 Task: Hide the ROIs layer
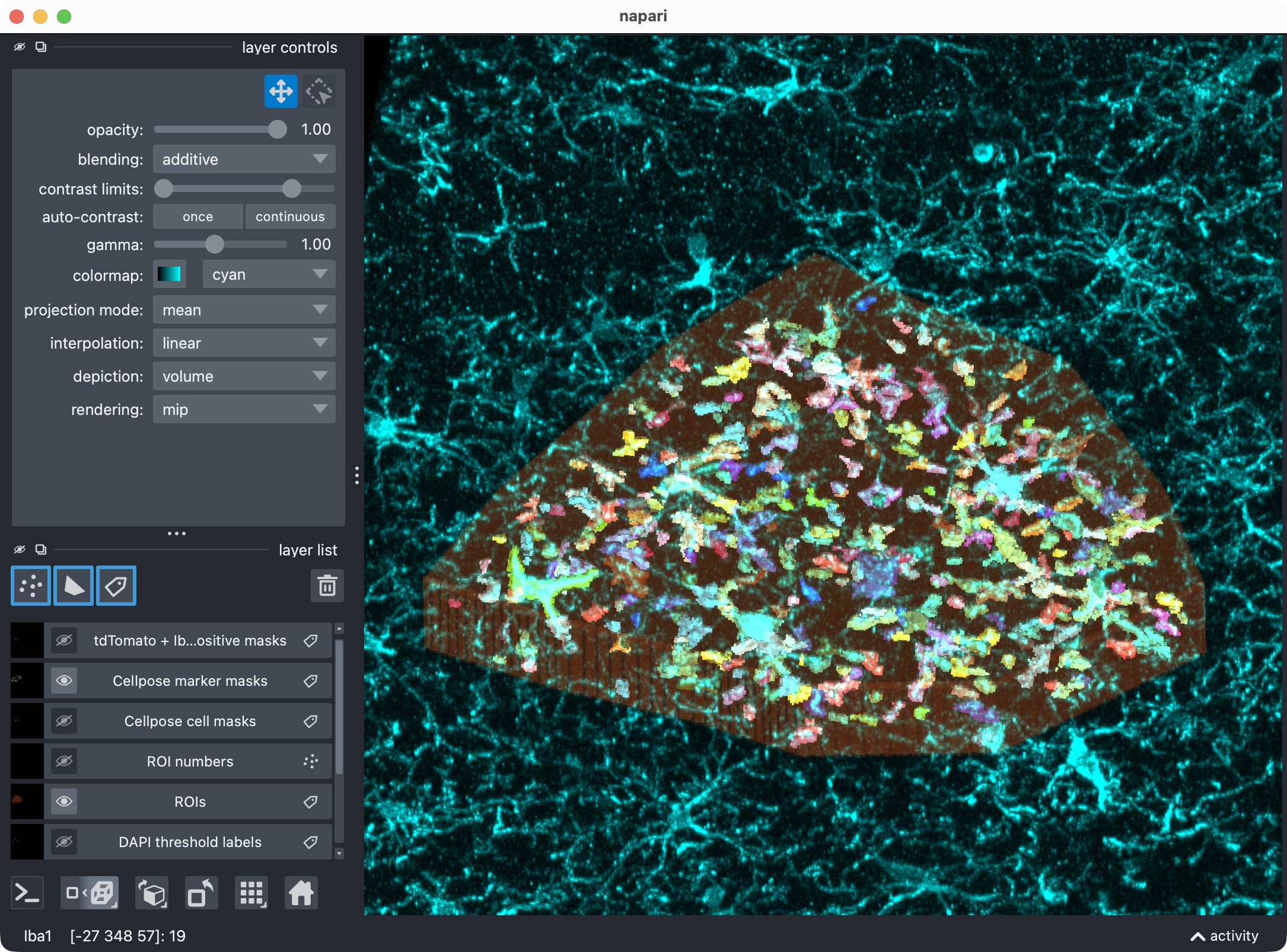tap(64, 802)
